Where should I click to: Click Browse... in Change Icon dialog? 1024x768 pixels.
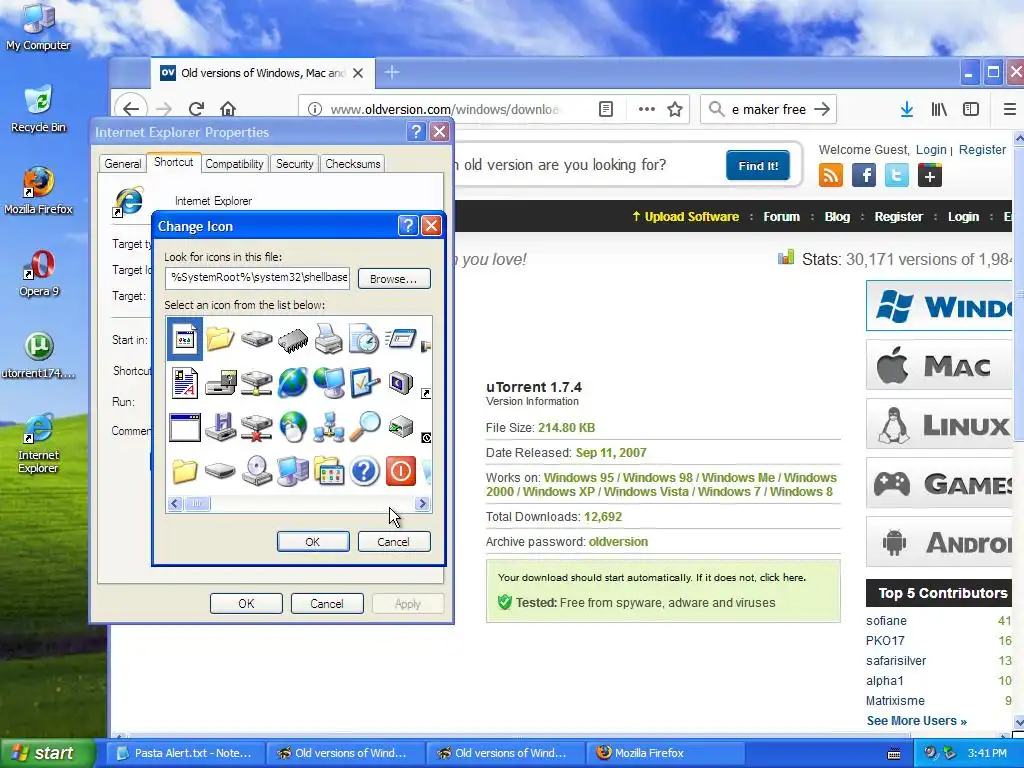[x=394, y=279]
